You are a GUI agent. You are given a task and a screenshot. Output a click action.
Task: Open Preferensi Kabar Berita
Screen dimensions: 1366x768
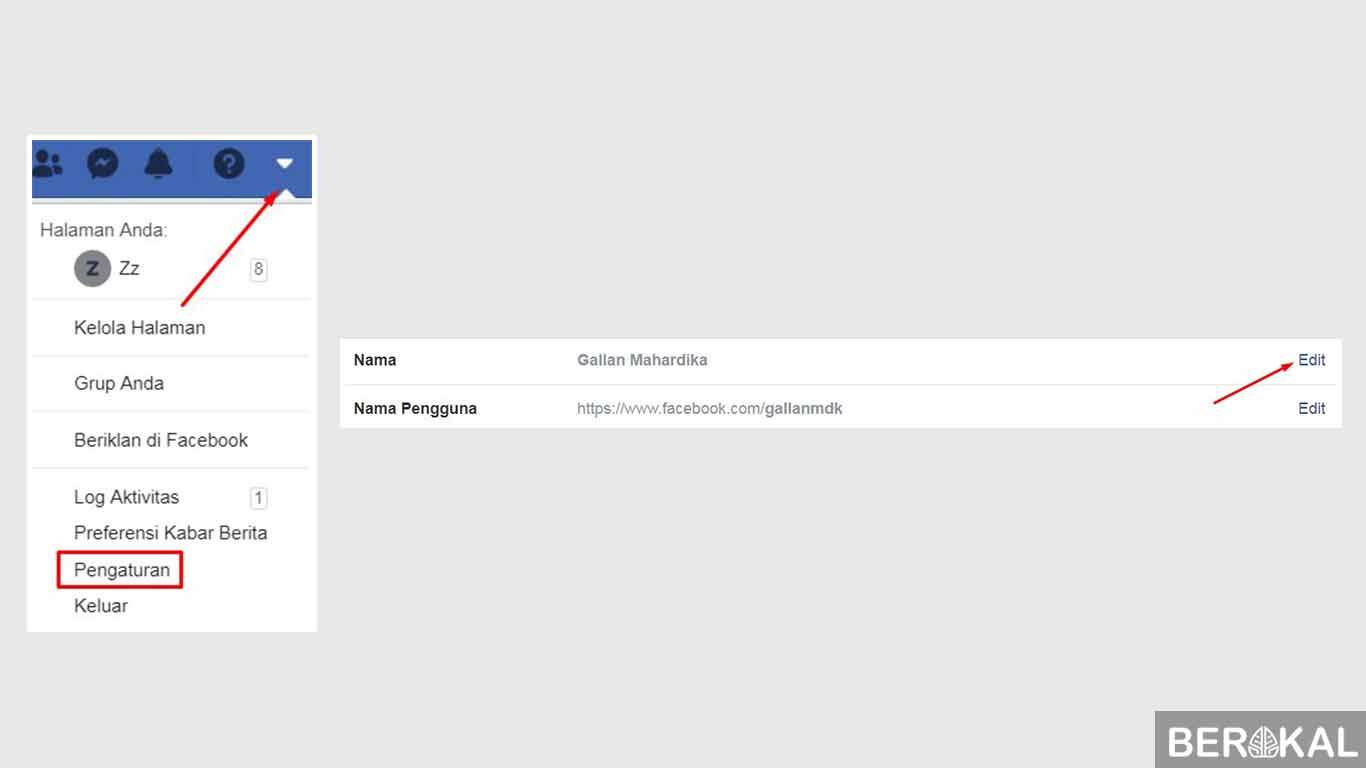click(x=171, y=533)
